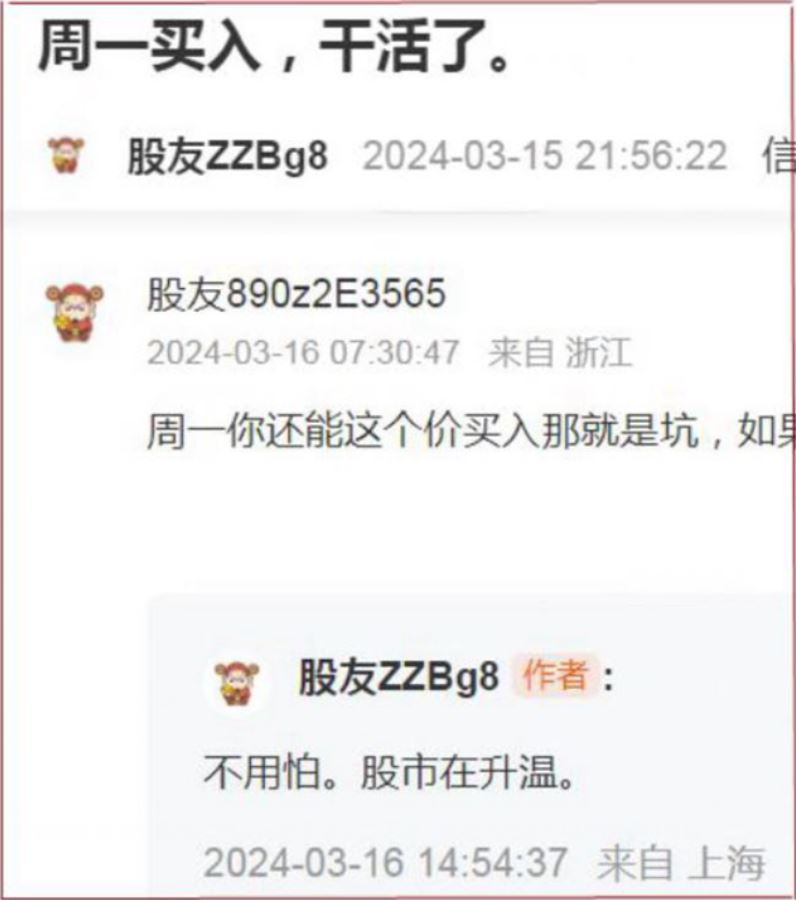
Task: Open the 股友ZZBg8 username in the reply box
Action: click(398, 676)
